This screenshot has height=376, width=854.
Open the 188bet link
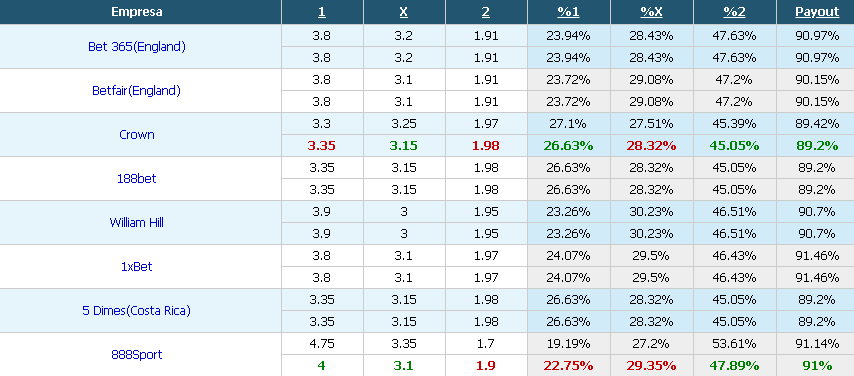[x=137, y=179]
